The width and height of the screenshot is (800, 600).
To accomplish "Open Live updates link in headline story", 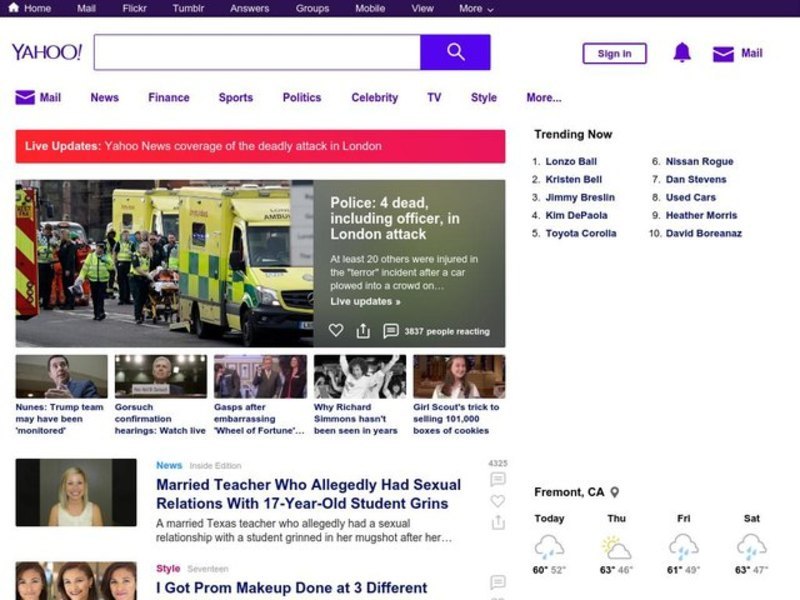I will (x=365, y=301).
